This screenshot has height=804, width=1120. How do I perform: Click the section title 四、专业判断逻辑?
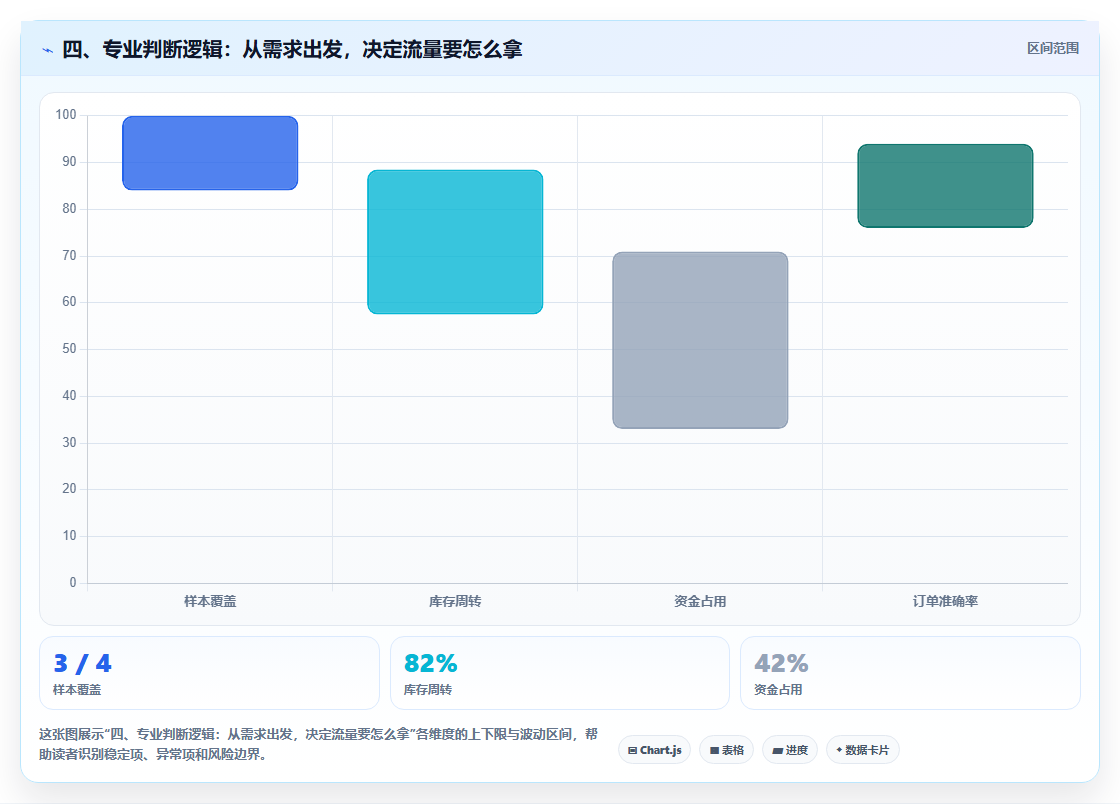[292, 49]
